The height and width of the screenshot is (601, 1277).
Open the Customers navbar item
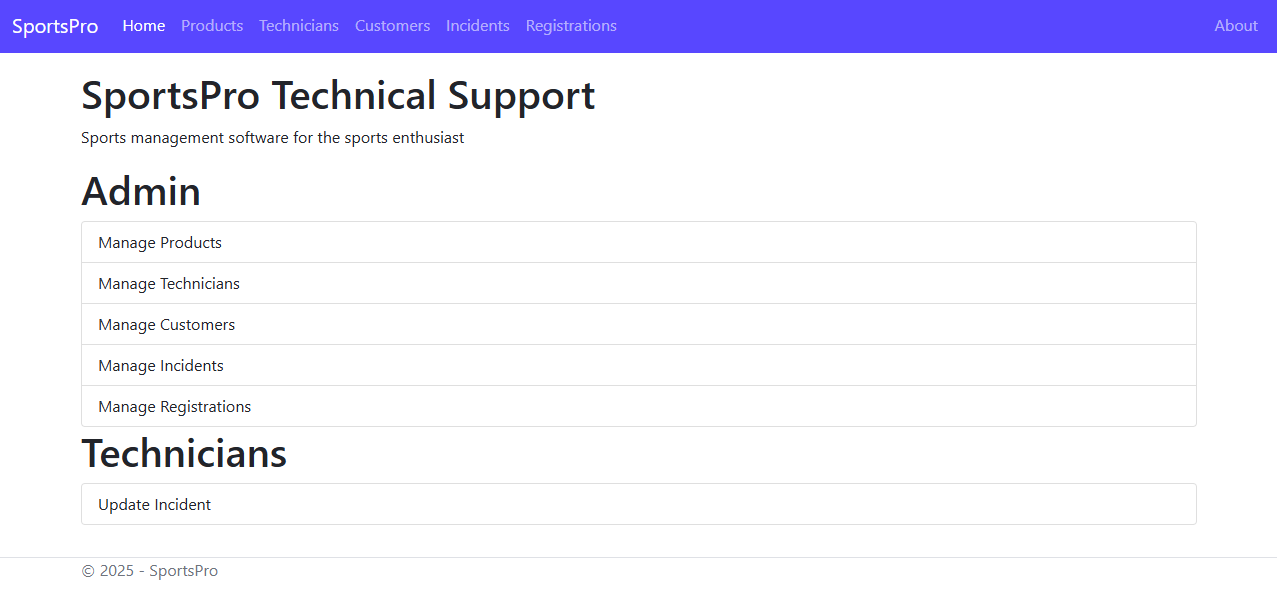click(392, 26)
